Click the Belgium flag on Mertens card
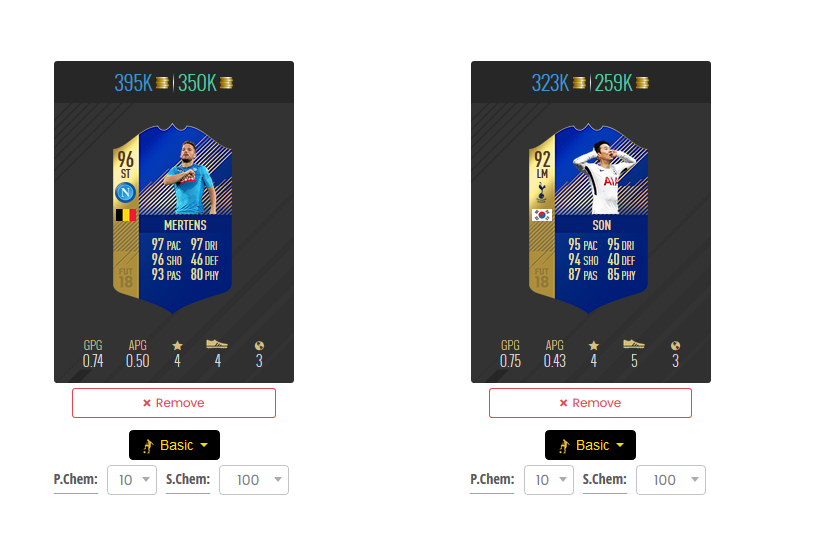The image size is (836, 541). click(x=126, y=215)
